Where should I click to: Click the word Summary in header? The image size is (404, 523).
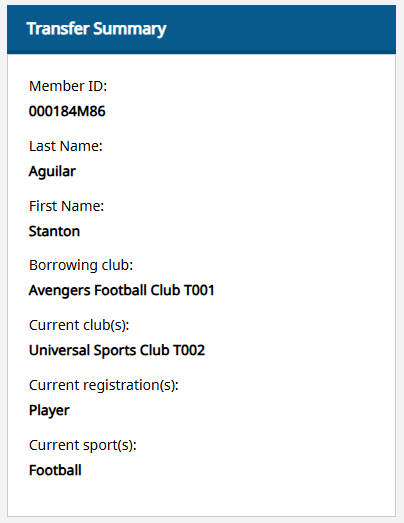tap(130, 29)
